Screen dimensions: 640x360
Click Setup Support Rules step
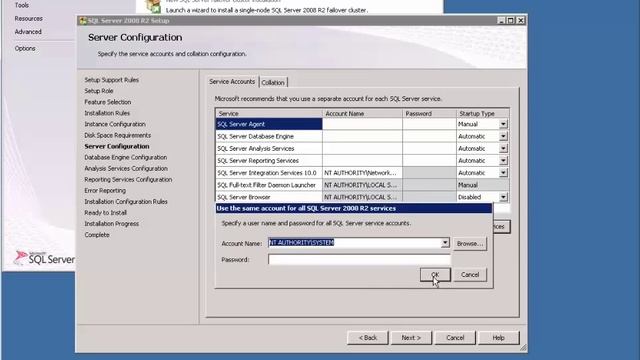click(x=111, y=80)
